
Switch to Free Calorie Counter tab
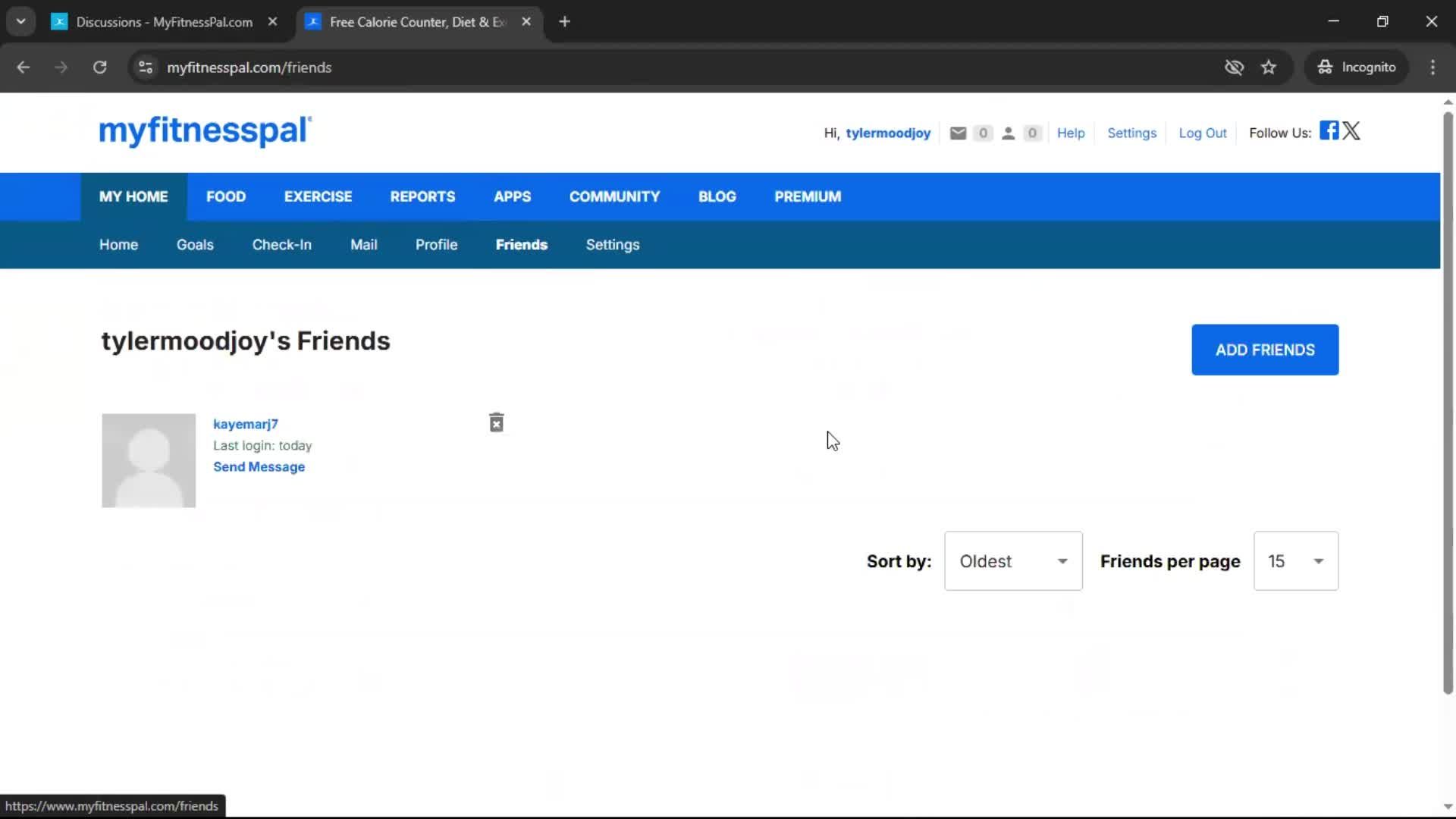click(x=419, y=22)
